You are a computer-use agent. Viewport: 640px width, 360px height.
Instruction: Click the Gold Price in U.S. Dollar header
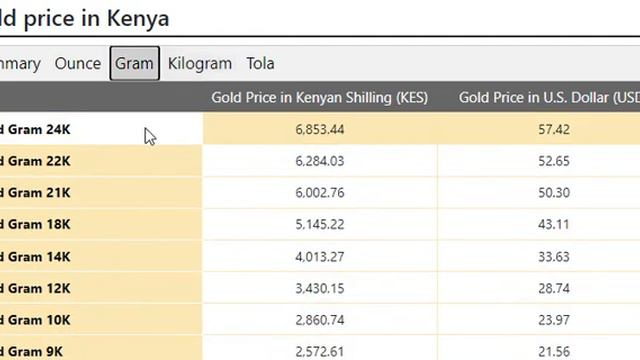[x=549, y=98]
